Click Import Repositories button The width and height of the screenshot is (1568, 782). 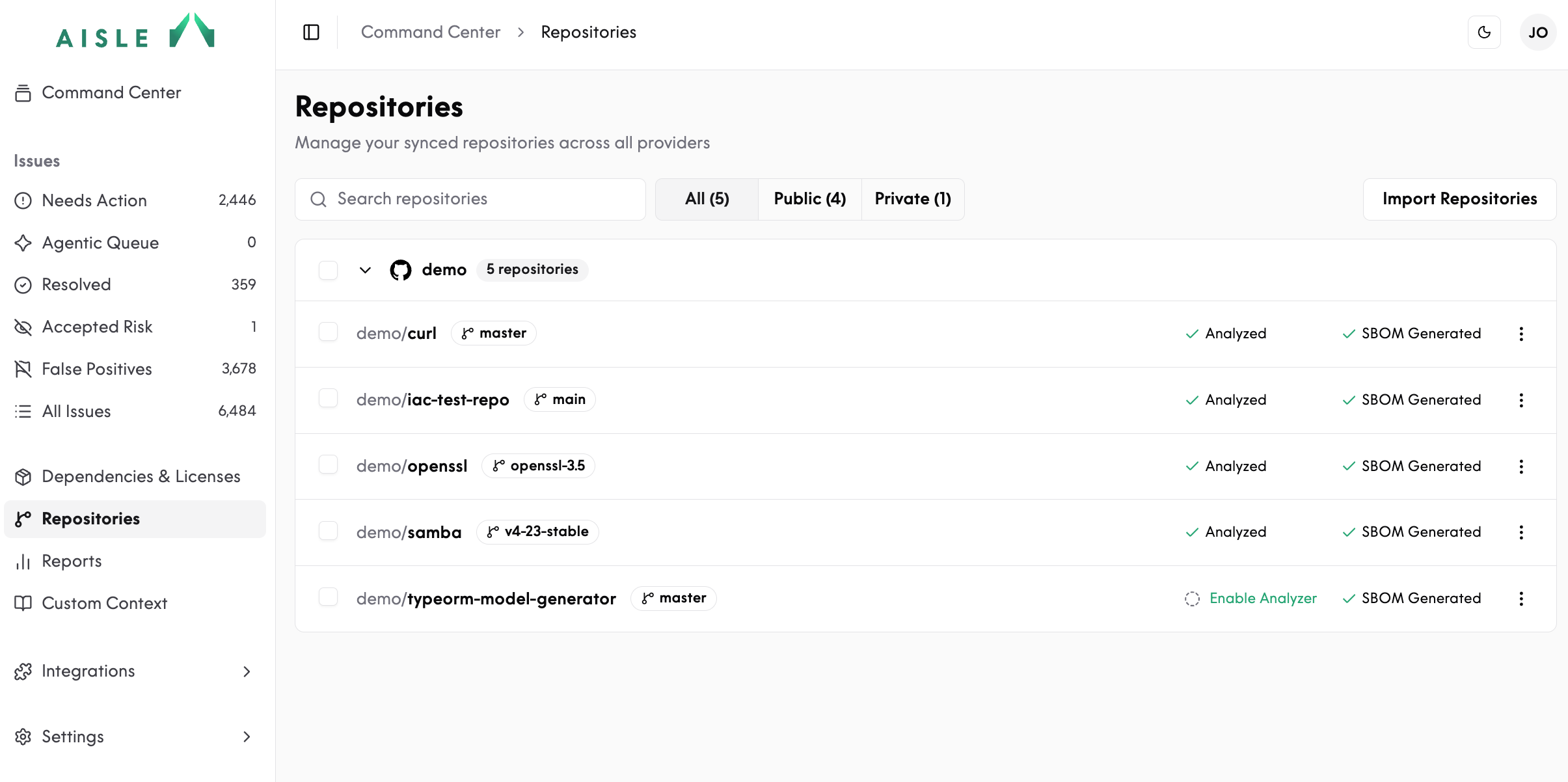[1460, 199]
